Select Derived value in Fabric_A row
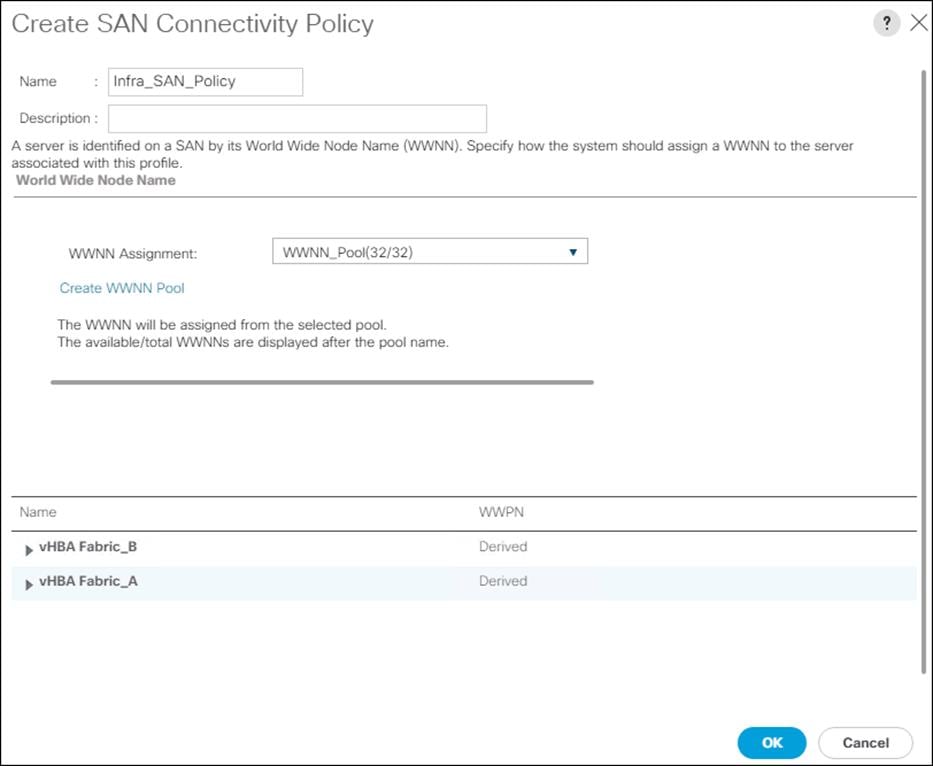 pos(503,581)
